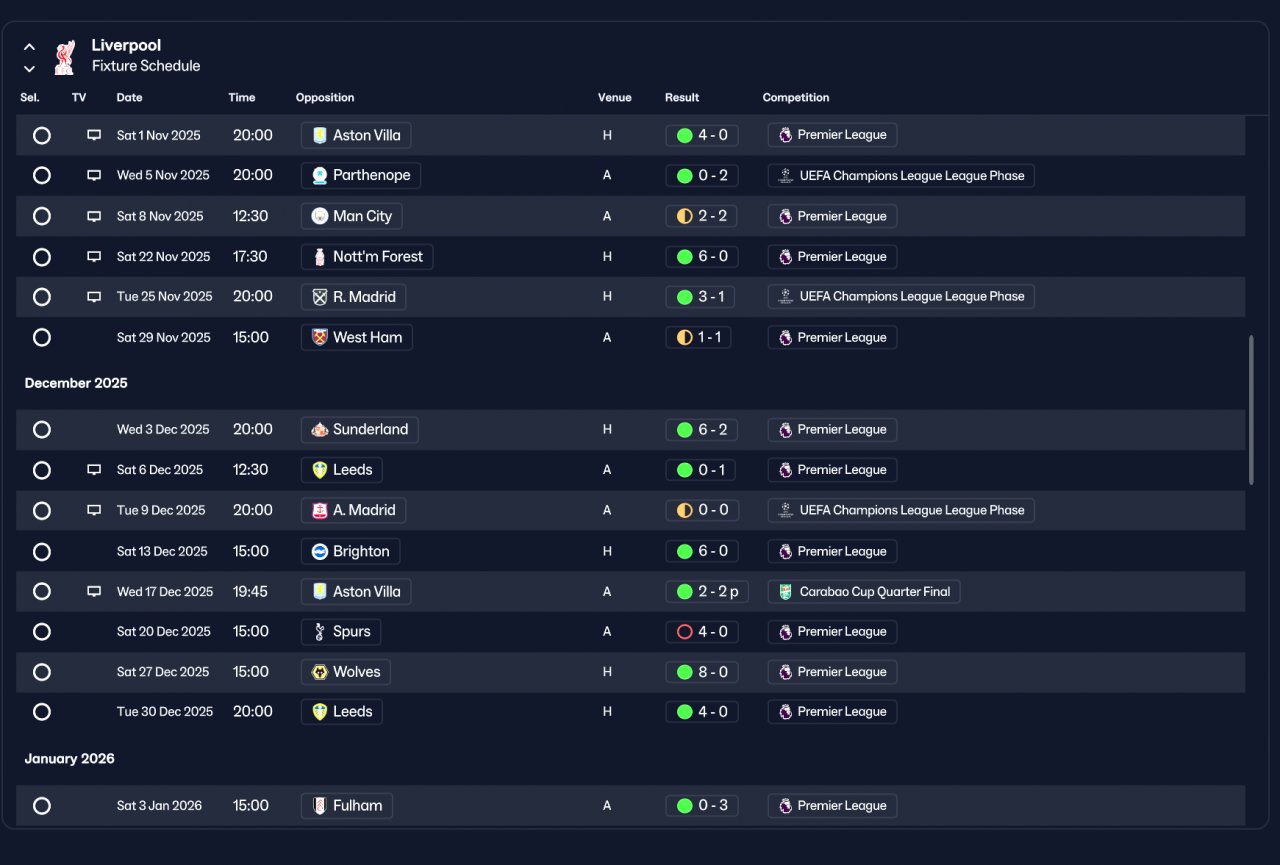Viewport: 1280px width, 865px height.
Task: Select the Fulham fixture radio button
Action: tap(42, 806)
